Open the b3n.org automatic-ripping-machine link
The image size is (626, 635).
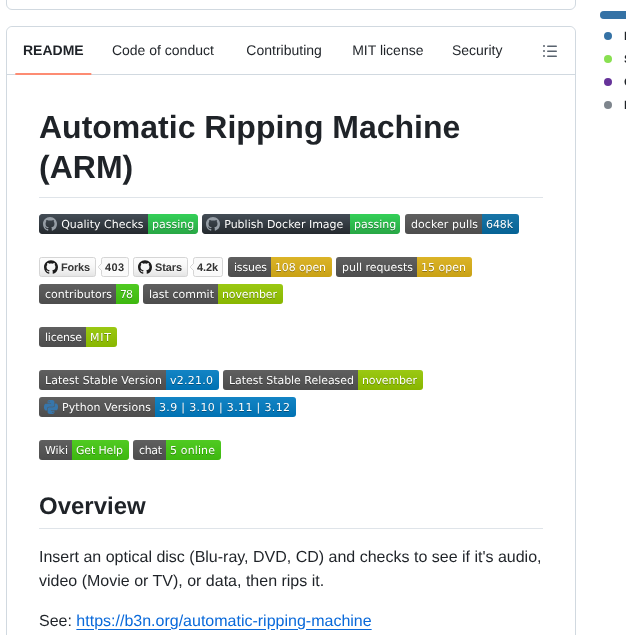224,620
